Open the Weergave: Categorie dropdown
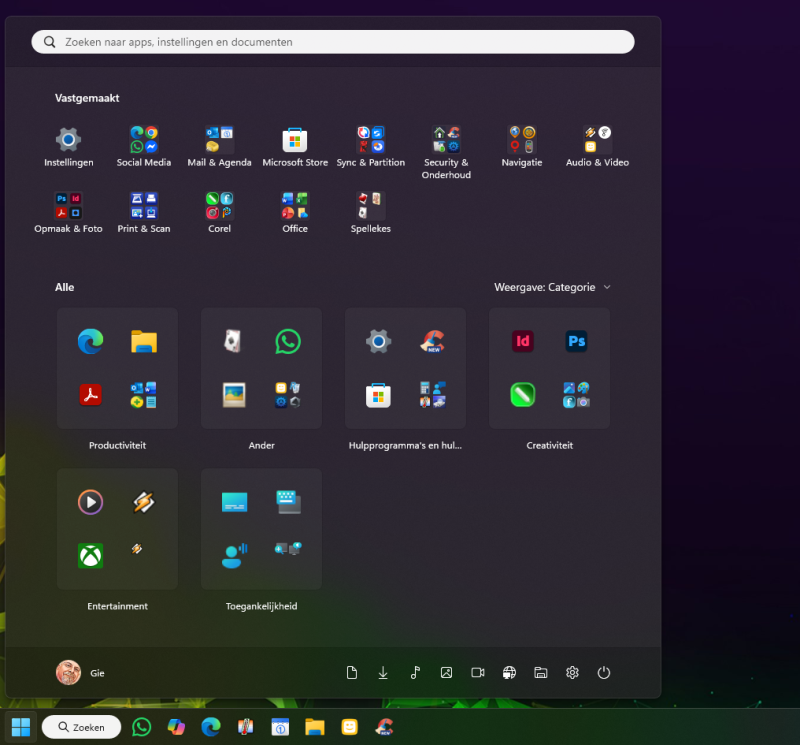Image resolution: width=800 pixels, height=745 pixels. pyautogui.click(x=553, y=287)
